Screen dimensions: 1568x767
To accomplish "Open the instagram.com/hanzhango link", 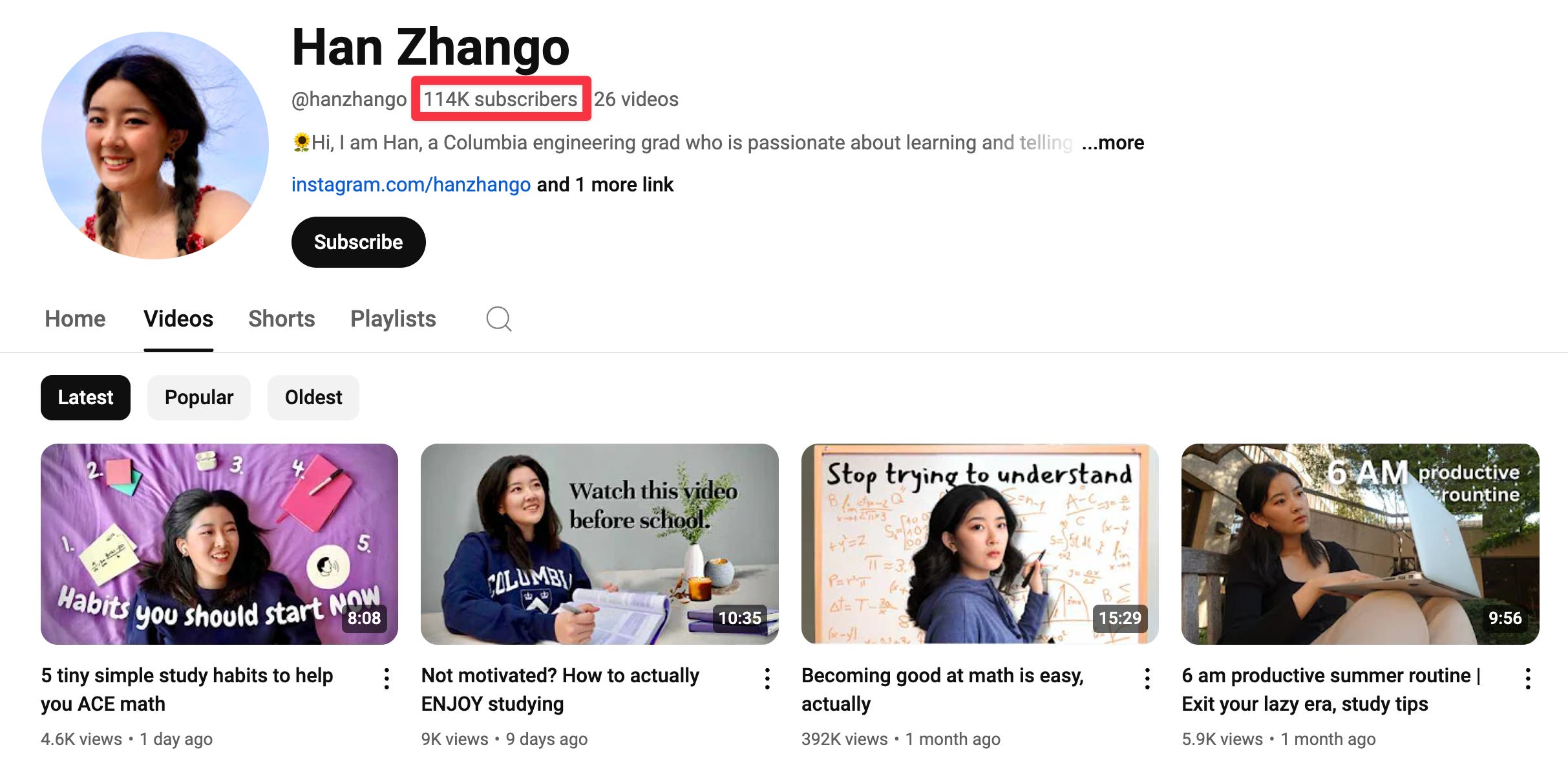I will click(x=410, y=185).
